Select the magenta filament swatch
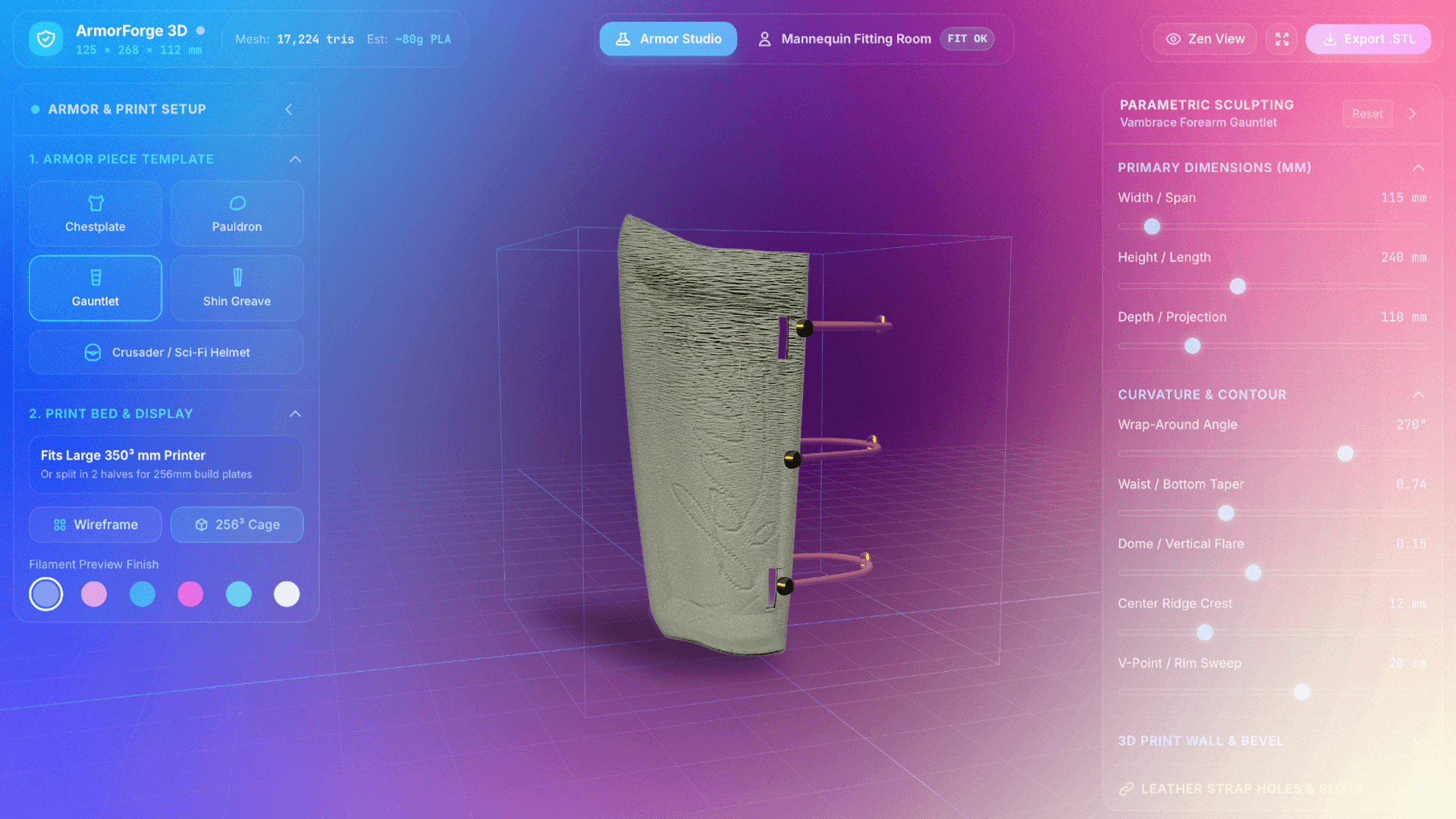Viewport: 1456px width, 819px height. click(x=190, y=594)
